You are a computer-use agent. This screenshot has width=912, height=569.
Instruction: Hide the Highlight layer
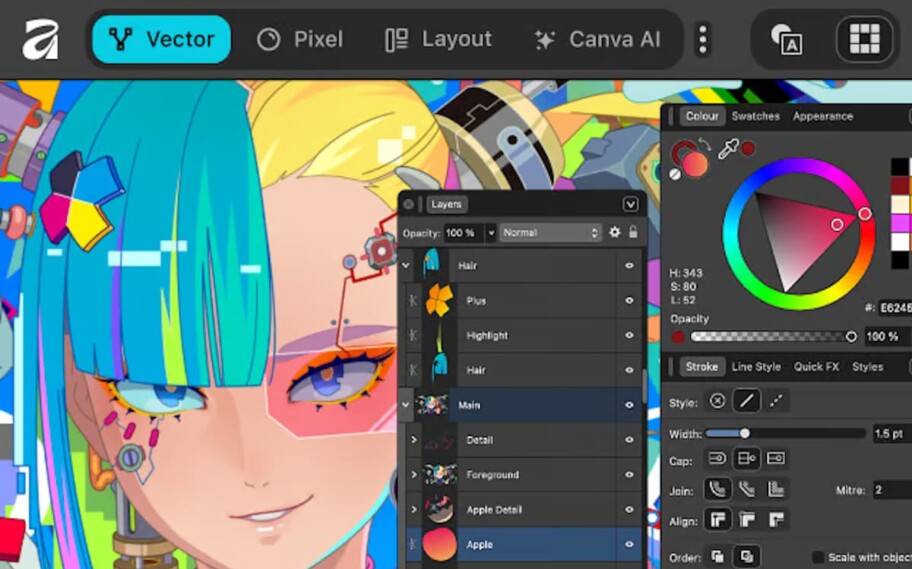629,335
